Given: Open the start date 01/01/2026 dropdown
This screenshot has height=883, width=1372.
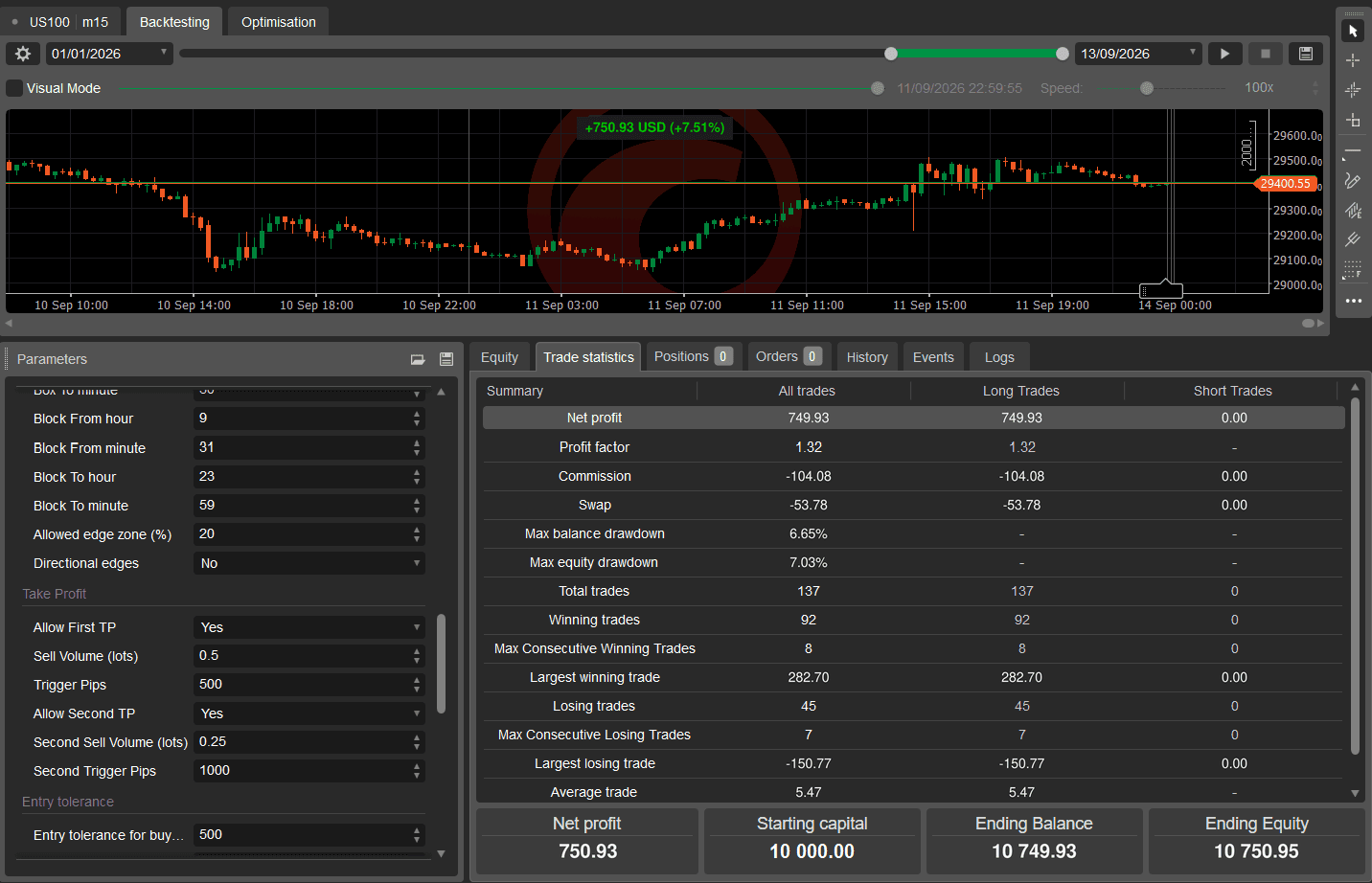Looking at the screenshot, I should coord(109,54).
